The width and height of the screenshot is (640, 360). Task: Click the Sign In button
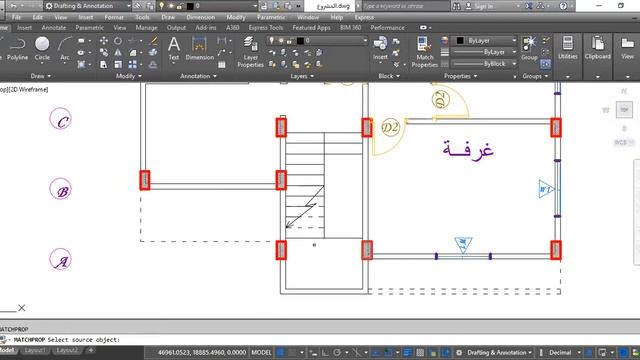[x=480, y=6]
